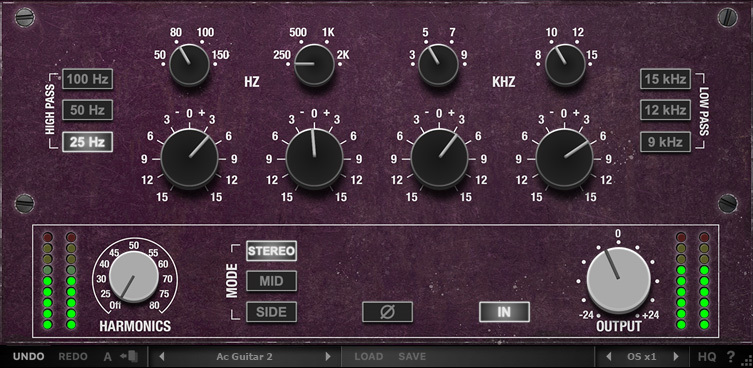Toggle the phase invert Ø button

[388, 312]
